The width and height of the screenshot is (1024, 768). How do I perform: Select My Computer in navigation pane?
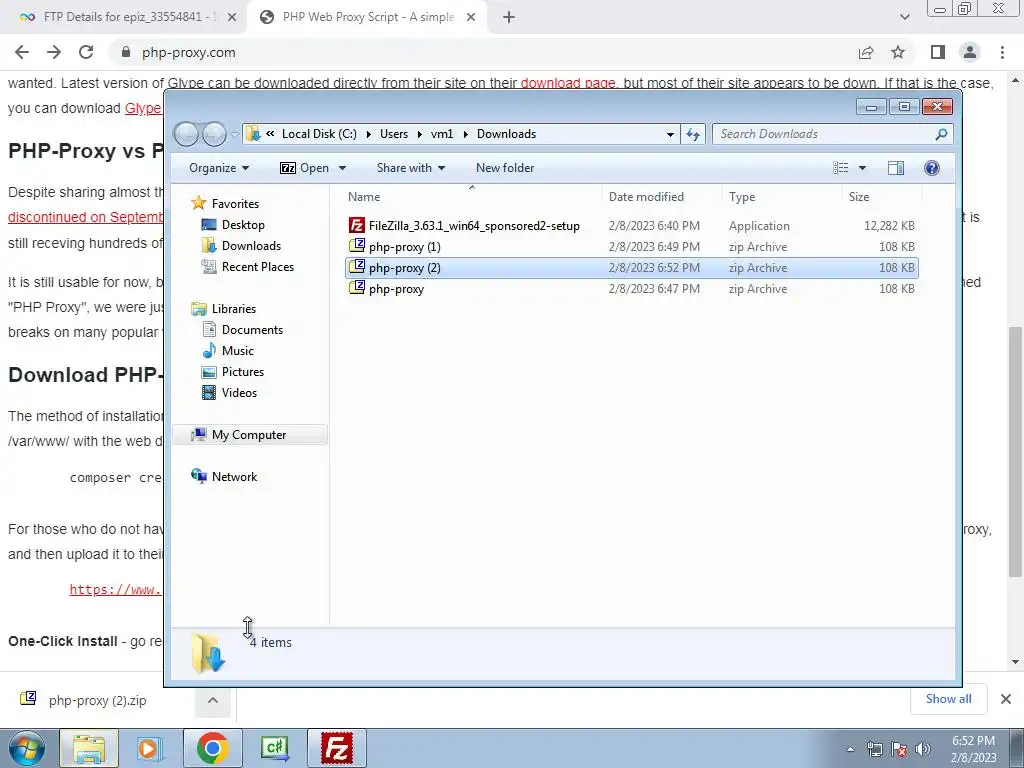(249, 435)
